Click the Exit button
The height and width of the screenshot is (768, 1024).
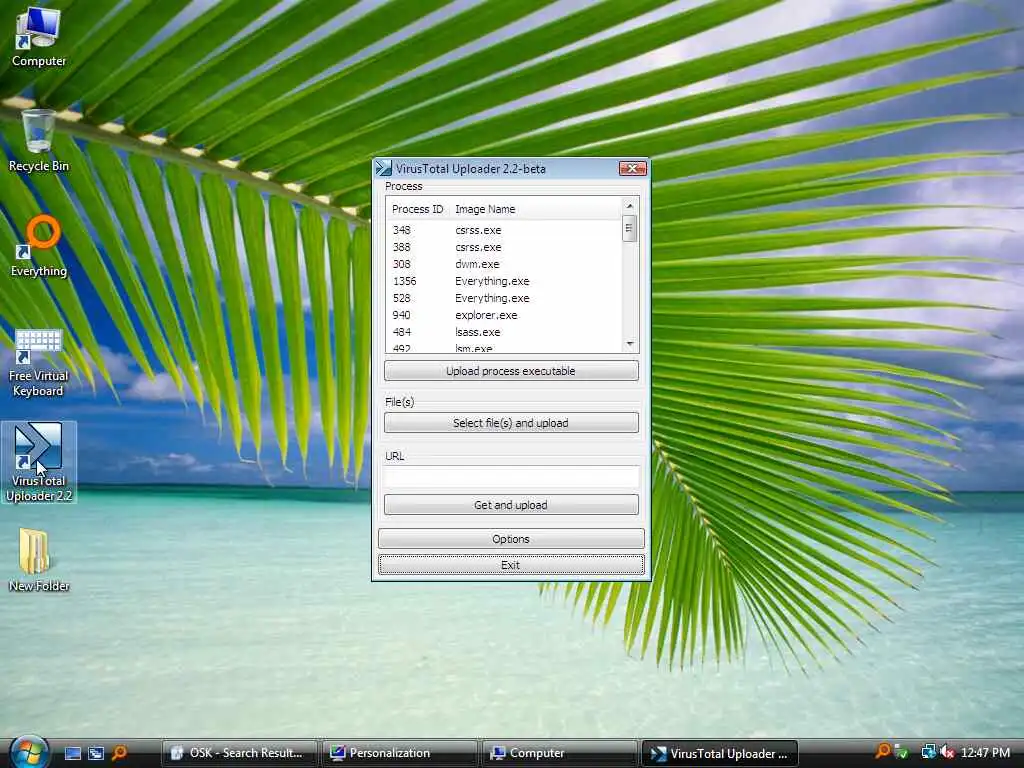[x=511, y=565]
